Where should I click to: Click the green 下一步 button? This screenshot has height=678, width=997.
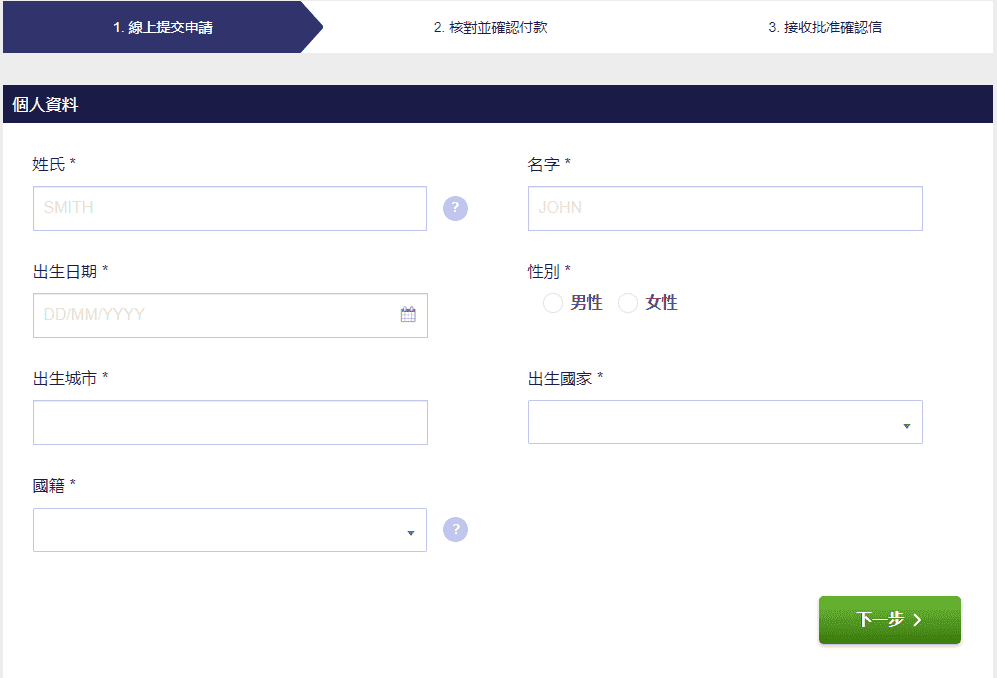890,619
